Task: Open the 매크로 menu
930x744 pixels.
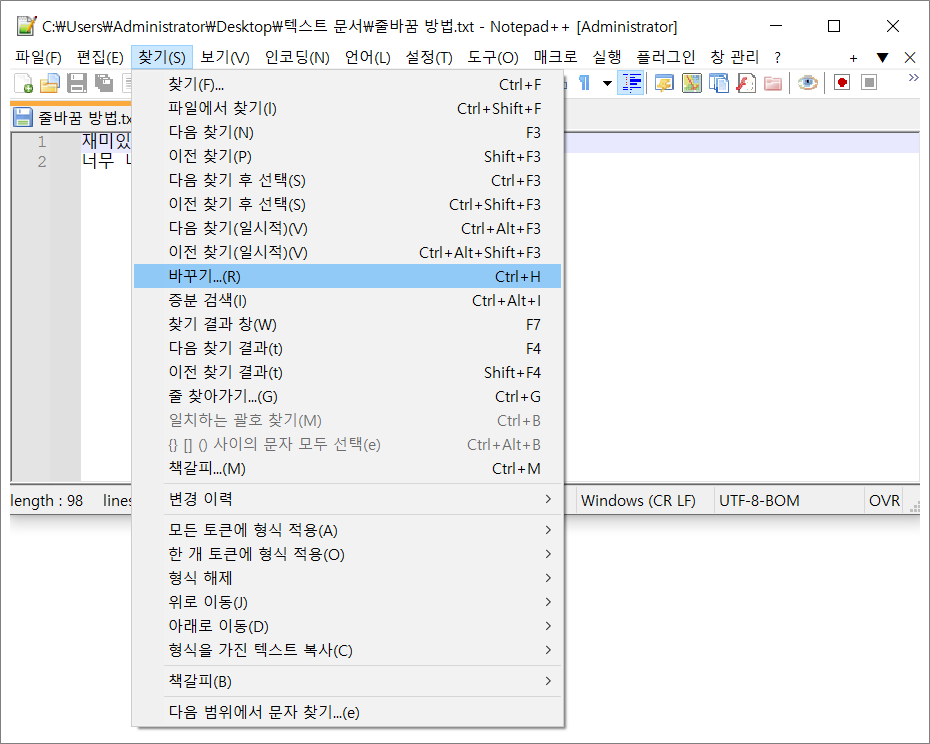Action: 555,57
